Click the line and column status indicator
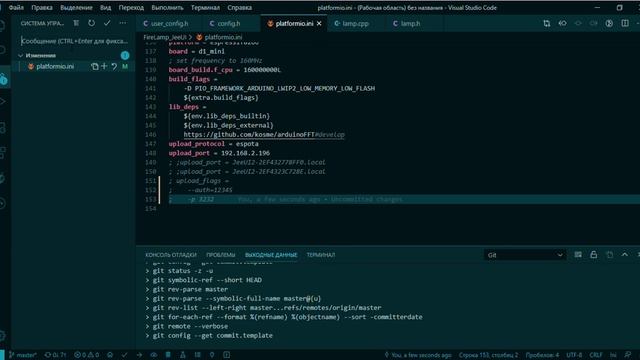 [488, 355]
